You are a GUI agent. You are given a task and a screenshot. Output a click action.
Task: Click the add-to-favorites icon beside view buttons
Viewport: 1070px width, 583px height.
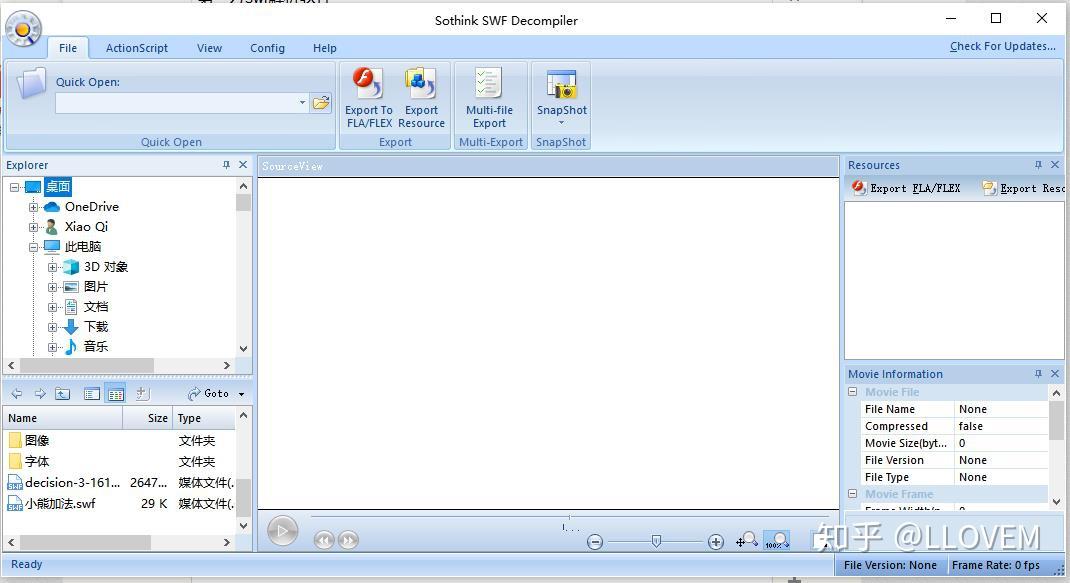pyautogui.click(x=142, y=394)
